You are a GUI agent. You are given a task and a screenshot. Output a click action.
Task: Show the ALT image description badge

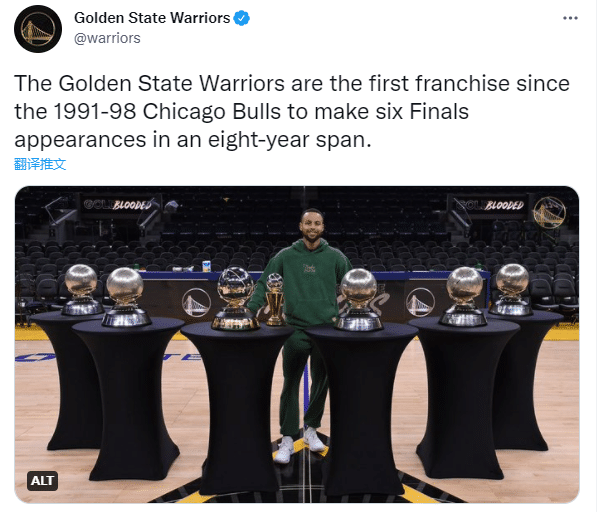coord(43,481)
